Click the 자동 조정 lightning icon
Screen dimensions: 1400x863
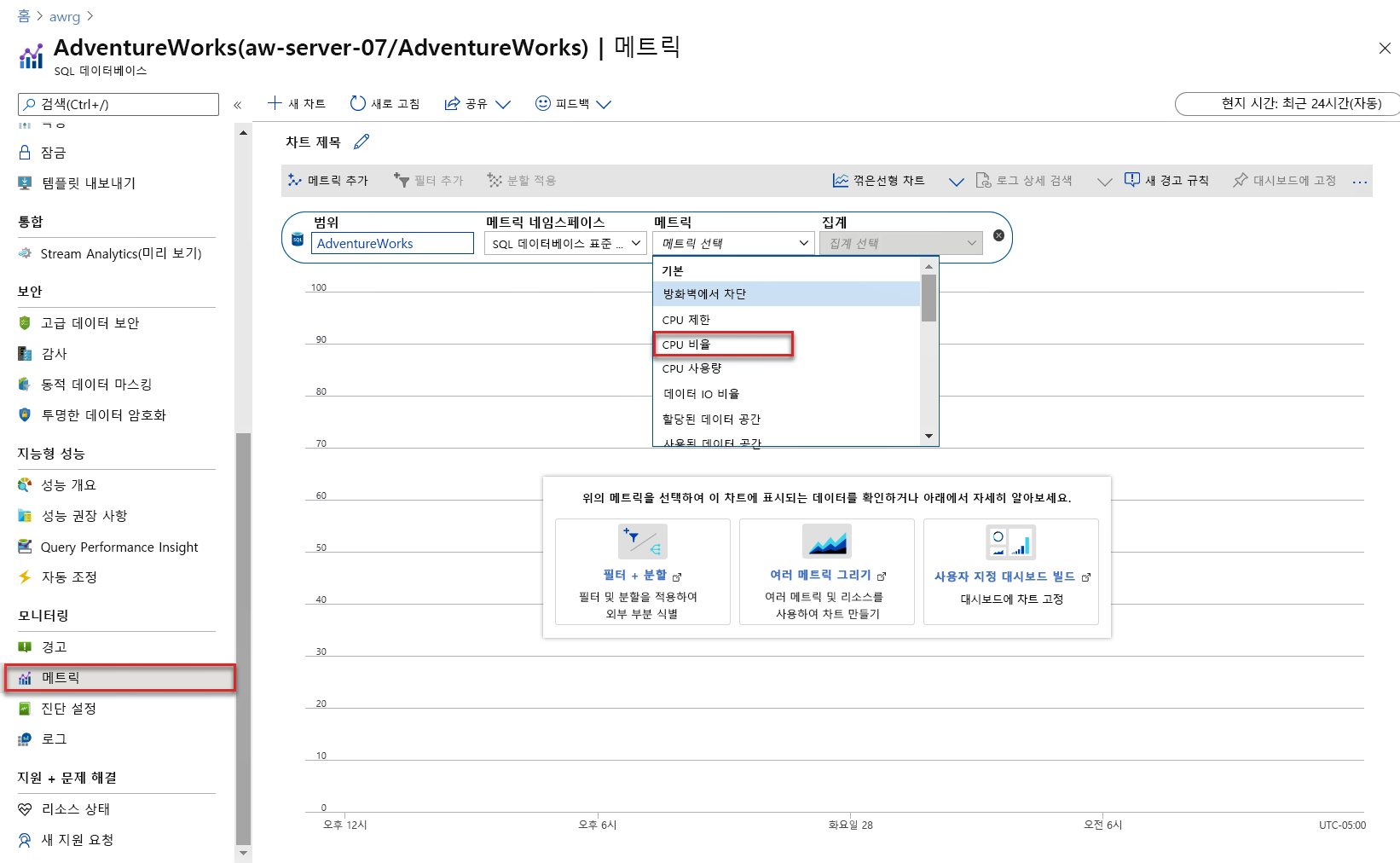[x=25, y=576]
